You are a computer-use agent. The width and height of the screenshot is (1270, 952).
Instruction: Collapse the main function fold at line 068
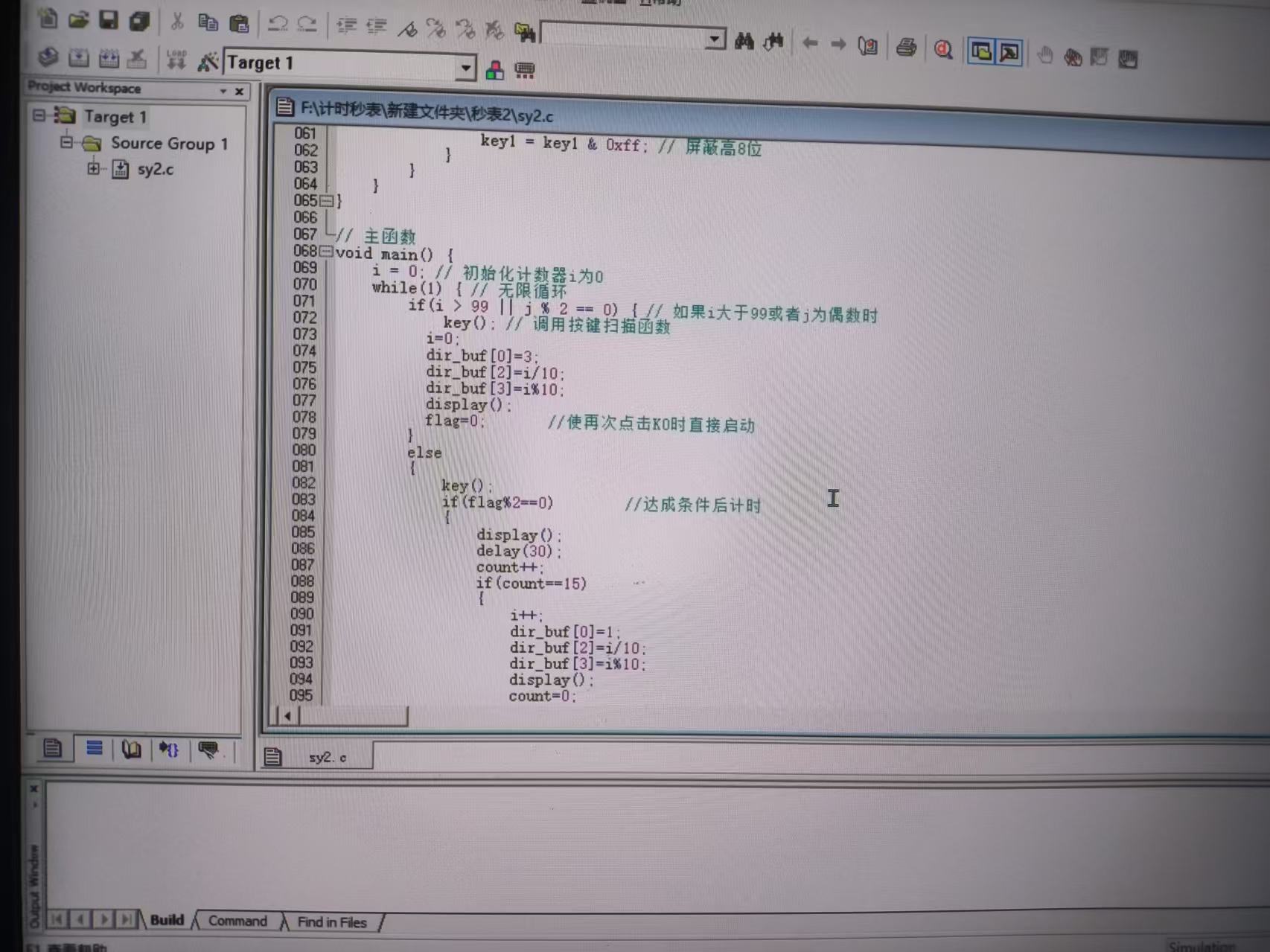click(326, 252)
